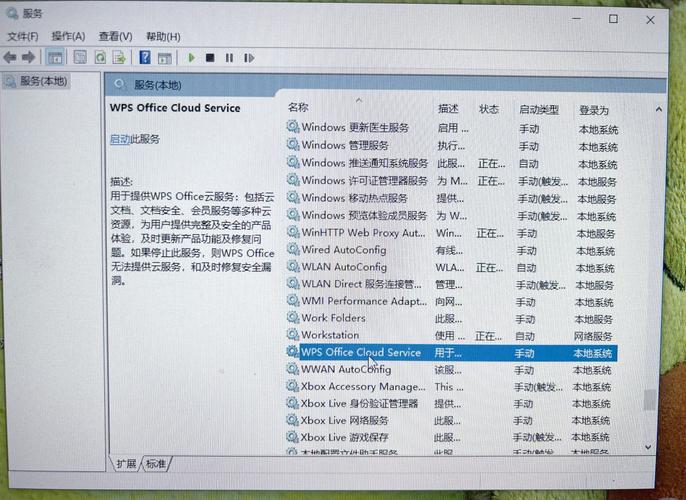Screen dimensions: 686x500
Task: Click gear icon of WWAN AutoConfig row
Action: point(292,369)
